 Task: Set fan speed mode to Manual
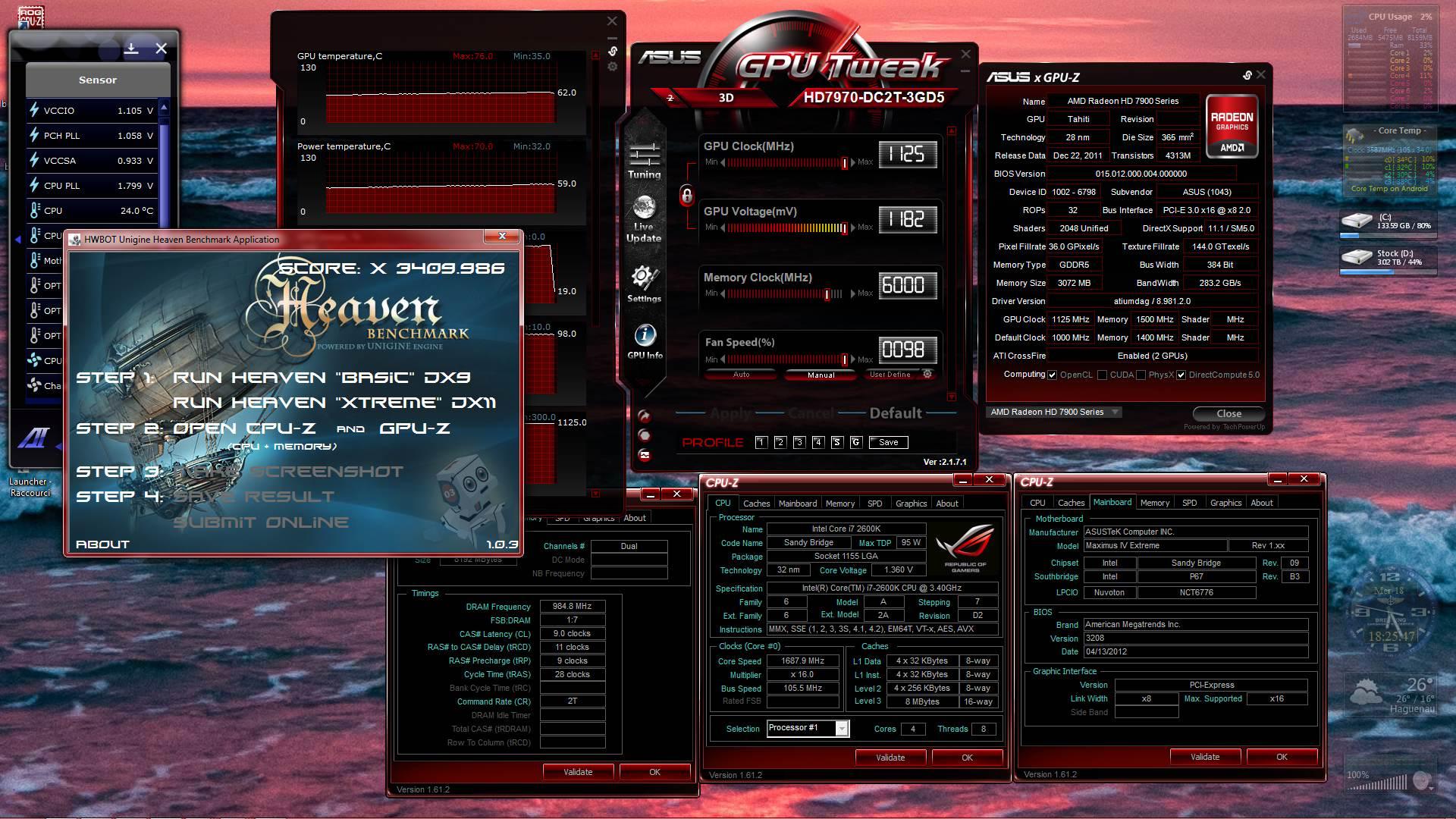point(821,375)
